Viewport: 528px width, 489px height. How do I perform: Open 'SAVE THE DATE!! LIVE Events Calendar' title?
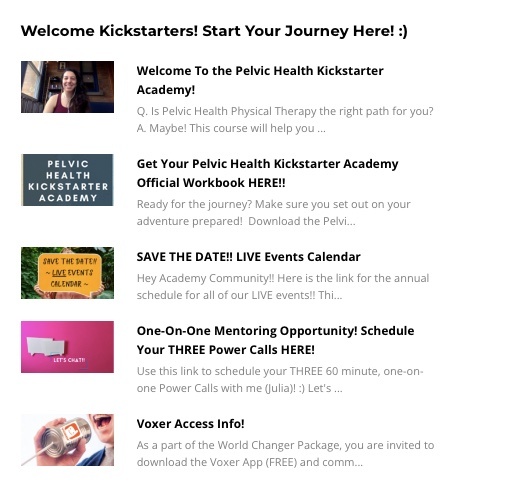click(x=249, y=257)
